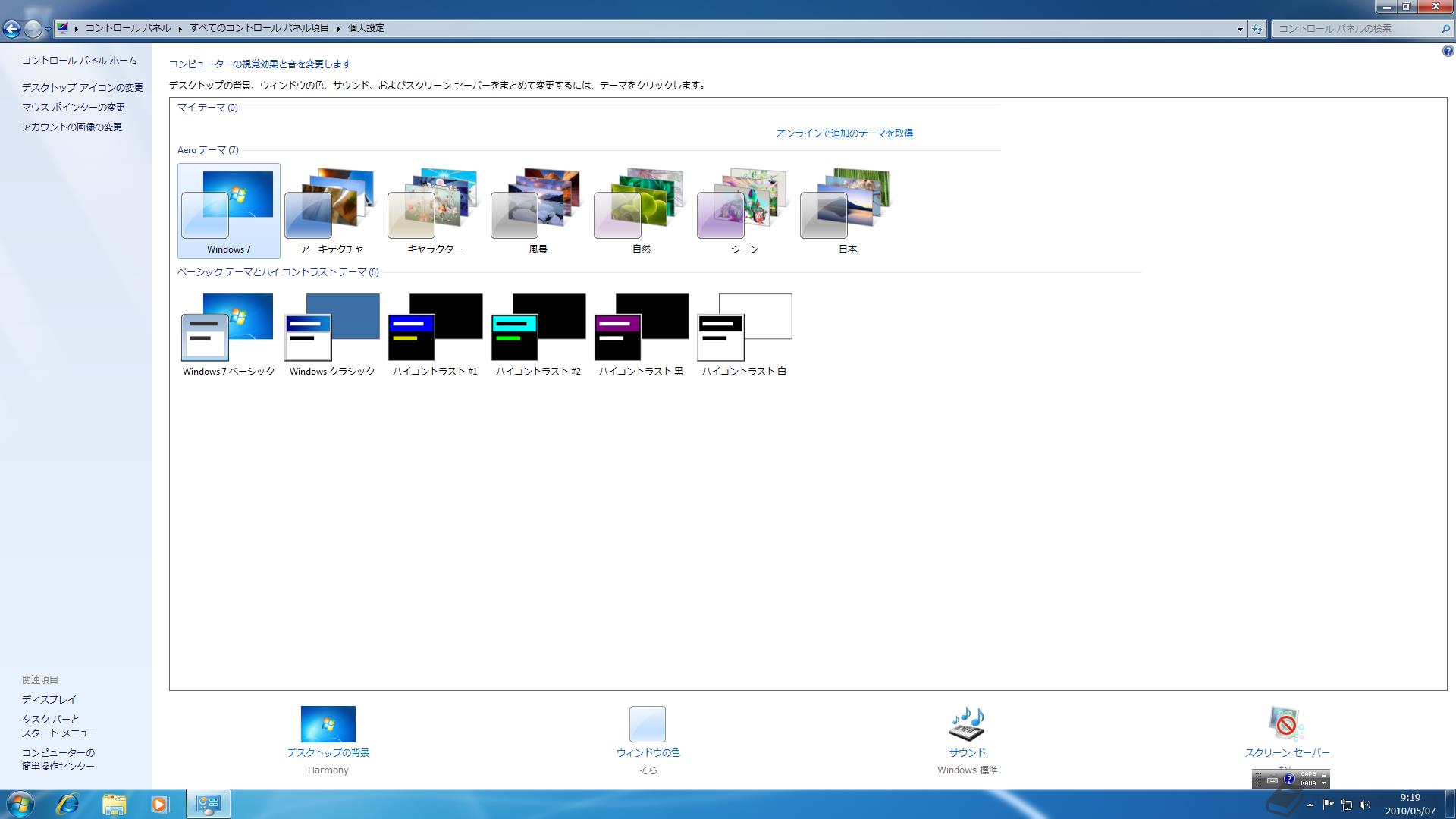1456x819 pixels.
Task: Launch Windows Media Player from taskbar
Action: pos(160,804)
